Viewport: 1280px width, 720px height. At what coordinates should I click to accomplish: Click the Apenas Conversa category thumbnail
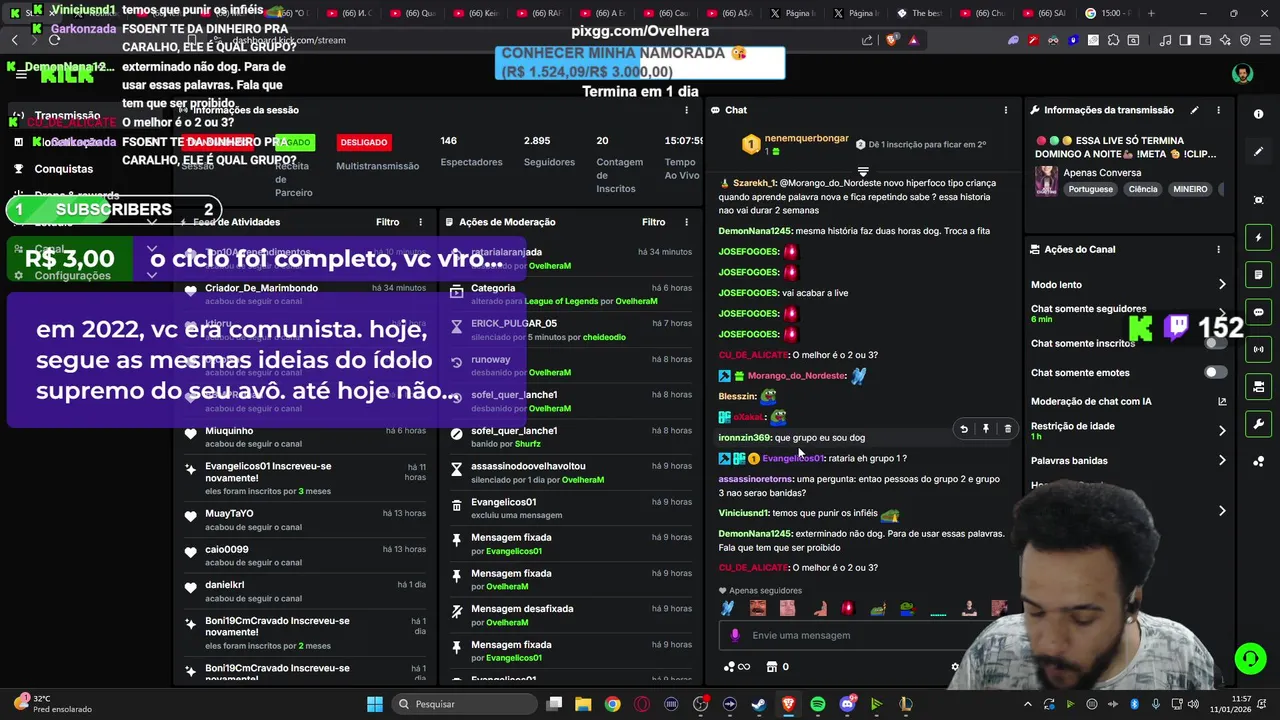pyautogui.click(x=1046, y=181)
